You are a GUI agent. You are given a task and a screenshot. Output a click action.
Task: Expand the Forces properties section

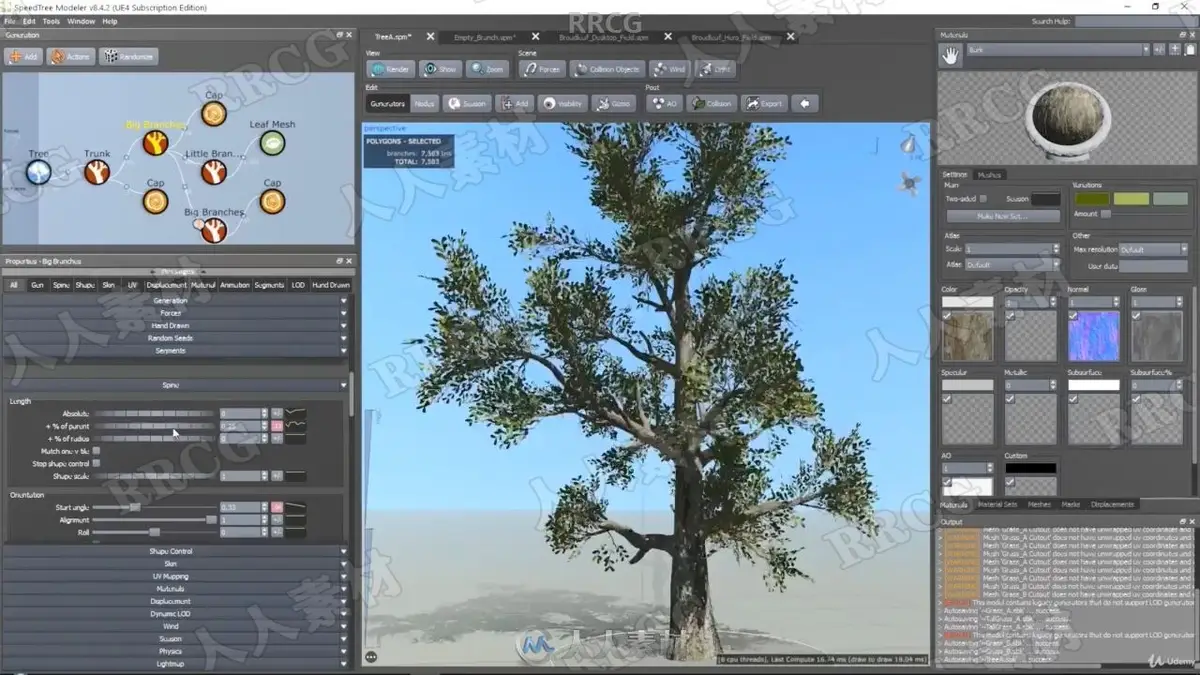176,313
